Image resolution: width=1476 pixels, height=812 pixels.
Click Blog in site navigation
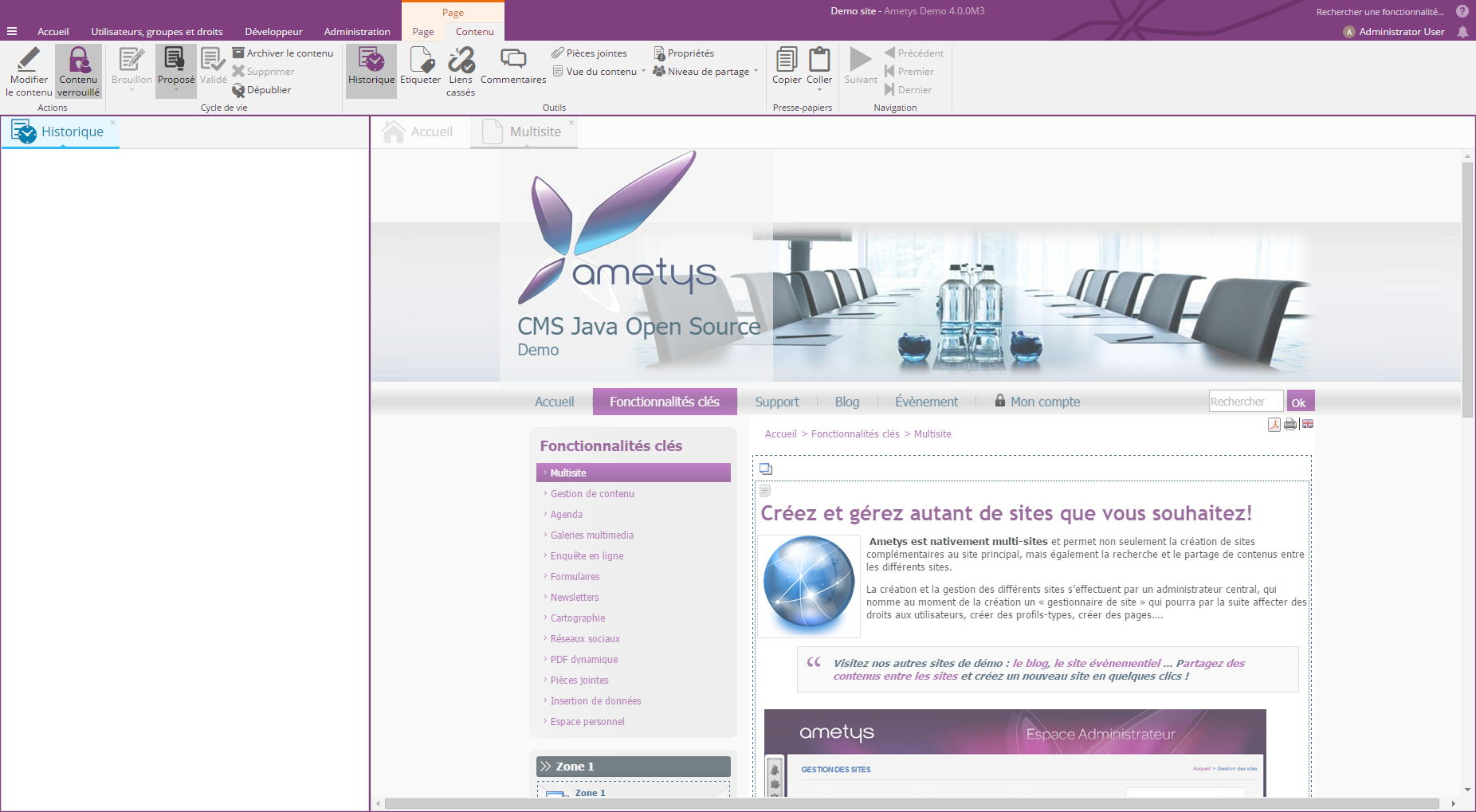pyautogui.click(x=847, y=402)
